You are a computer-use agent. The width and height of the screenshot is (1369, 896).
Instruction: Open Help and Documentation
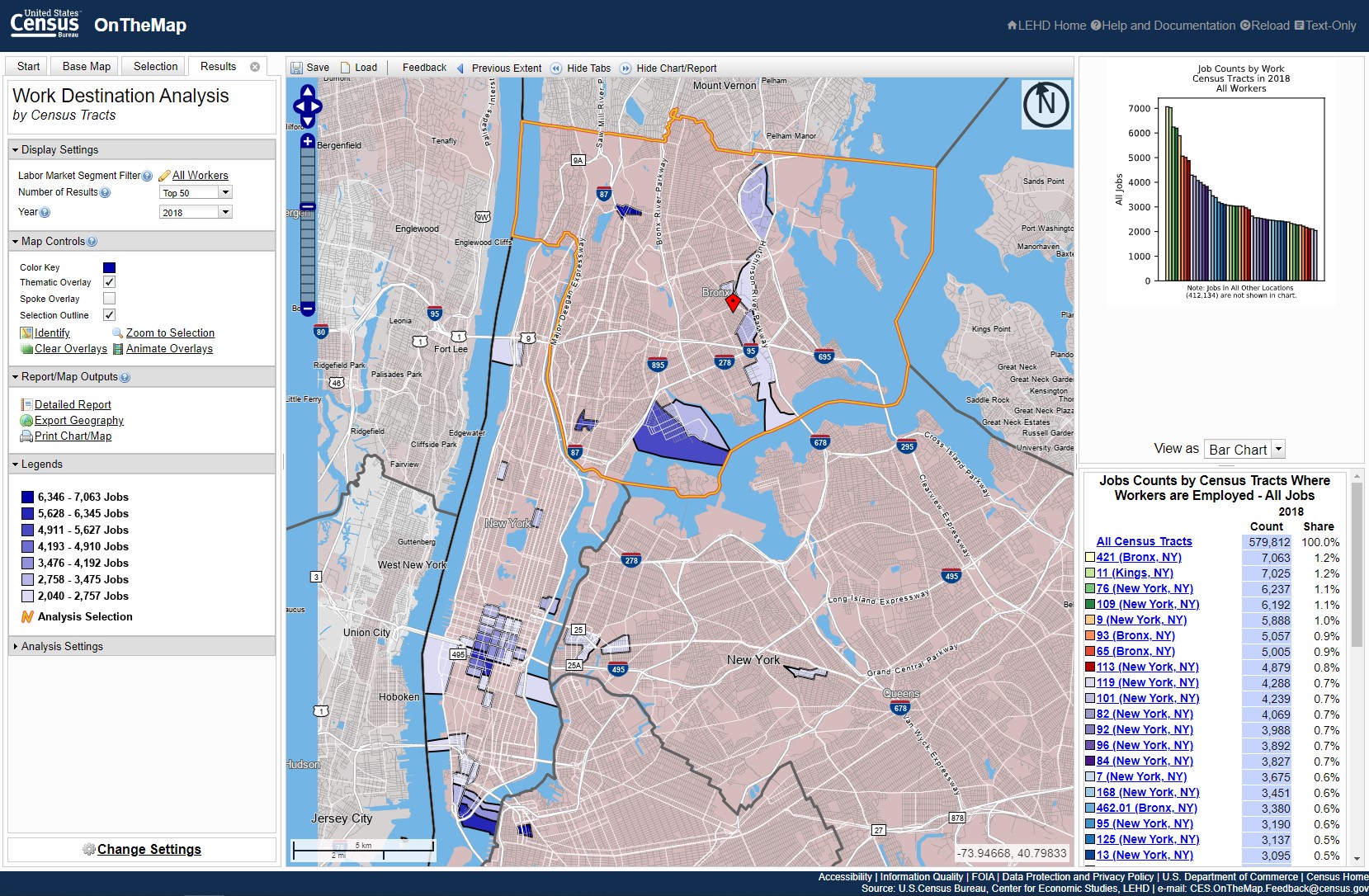click(x=1163, y=26)
